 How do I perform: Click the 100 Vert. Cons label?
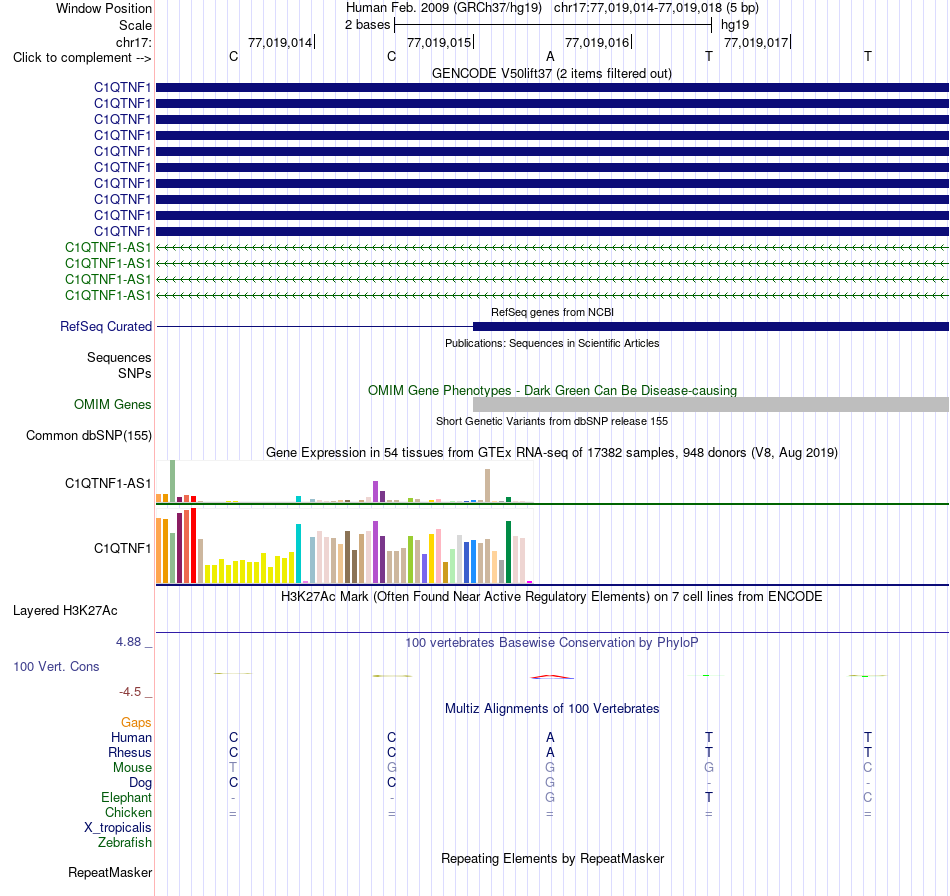coord(56,666)
